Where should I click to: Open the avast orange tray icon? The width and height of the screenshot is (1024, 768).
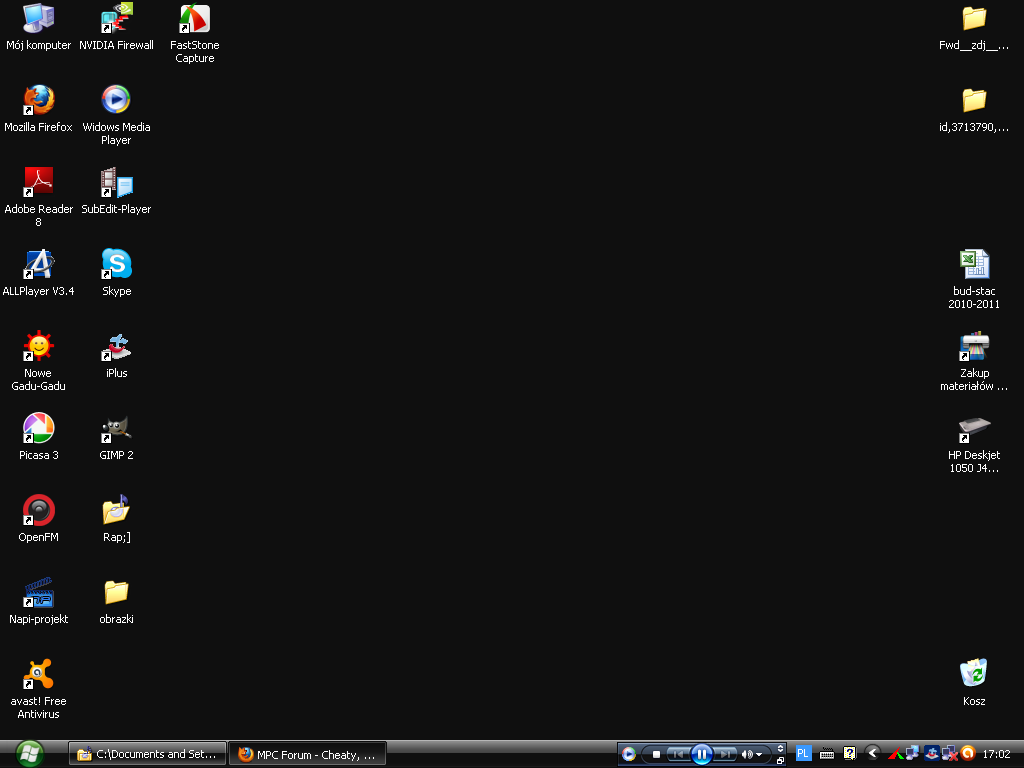click(968, 754)
